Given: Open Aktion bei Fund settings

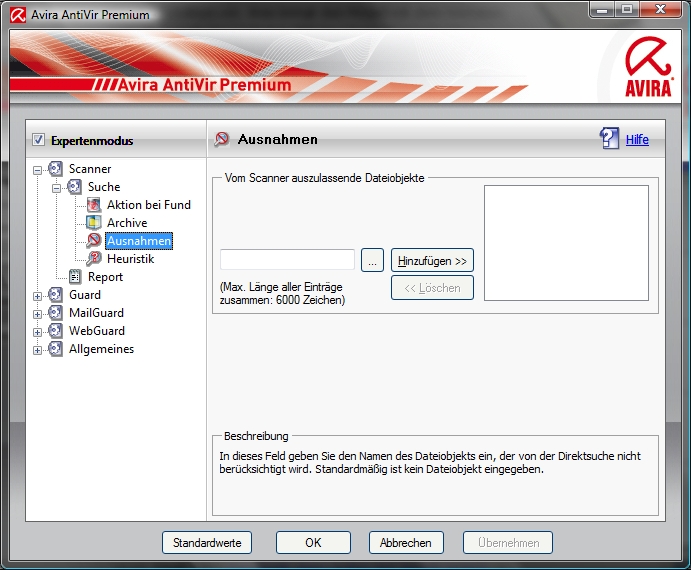Looking at the screenshot, I should (149, 205).
